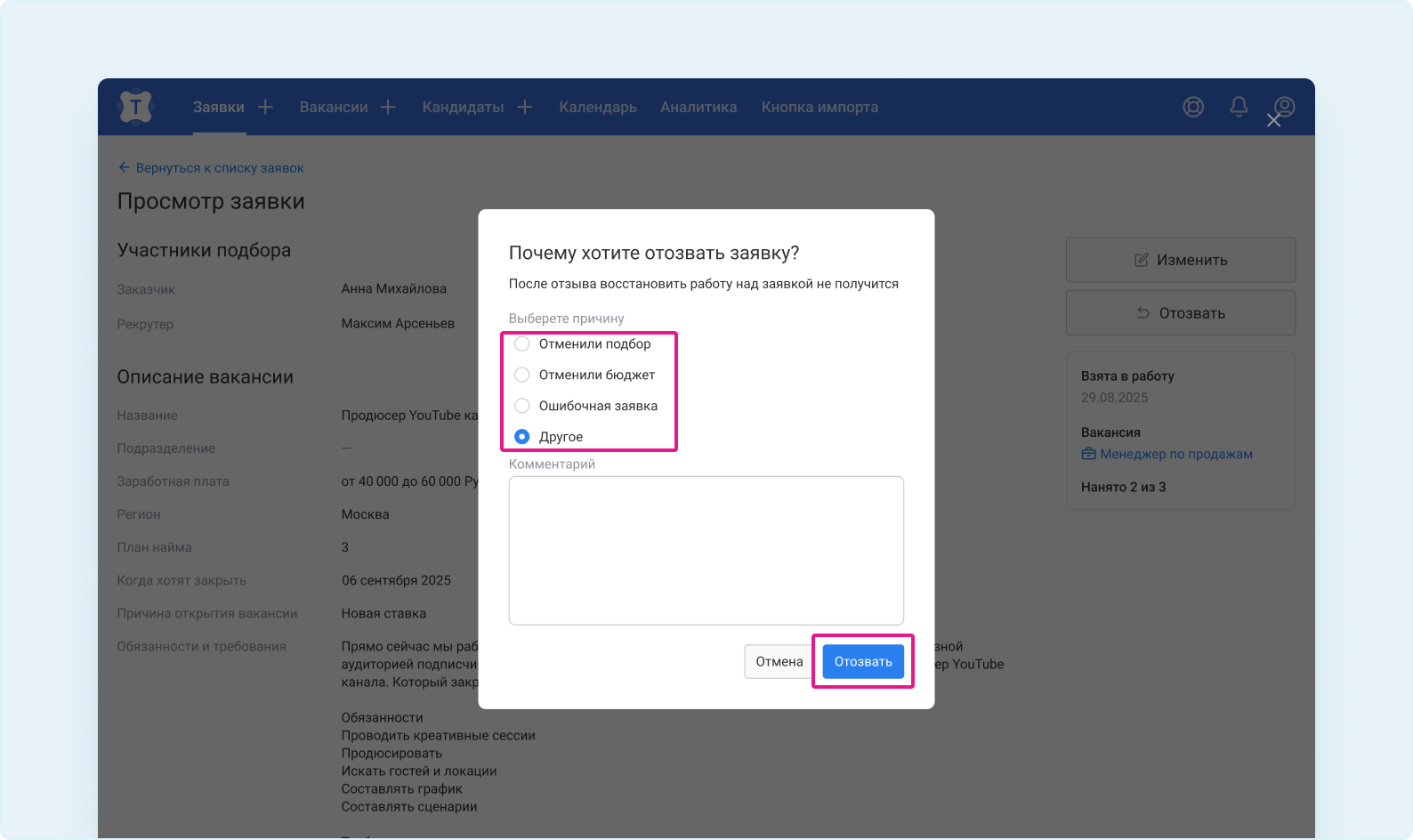The width and height of the screenshot is (1413, 840).
Task: Click the plus icon next to Вакансии
Action: click(388, 107)
